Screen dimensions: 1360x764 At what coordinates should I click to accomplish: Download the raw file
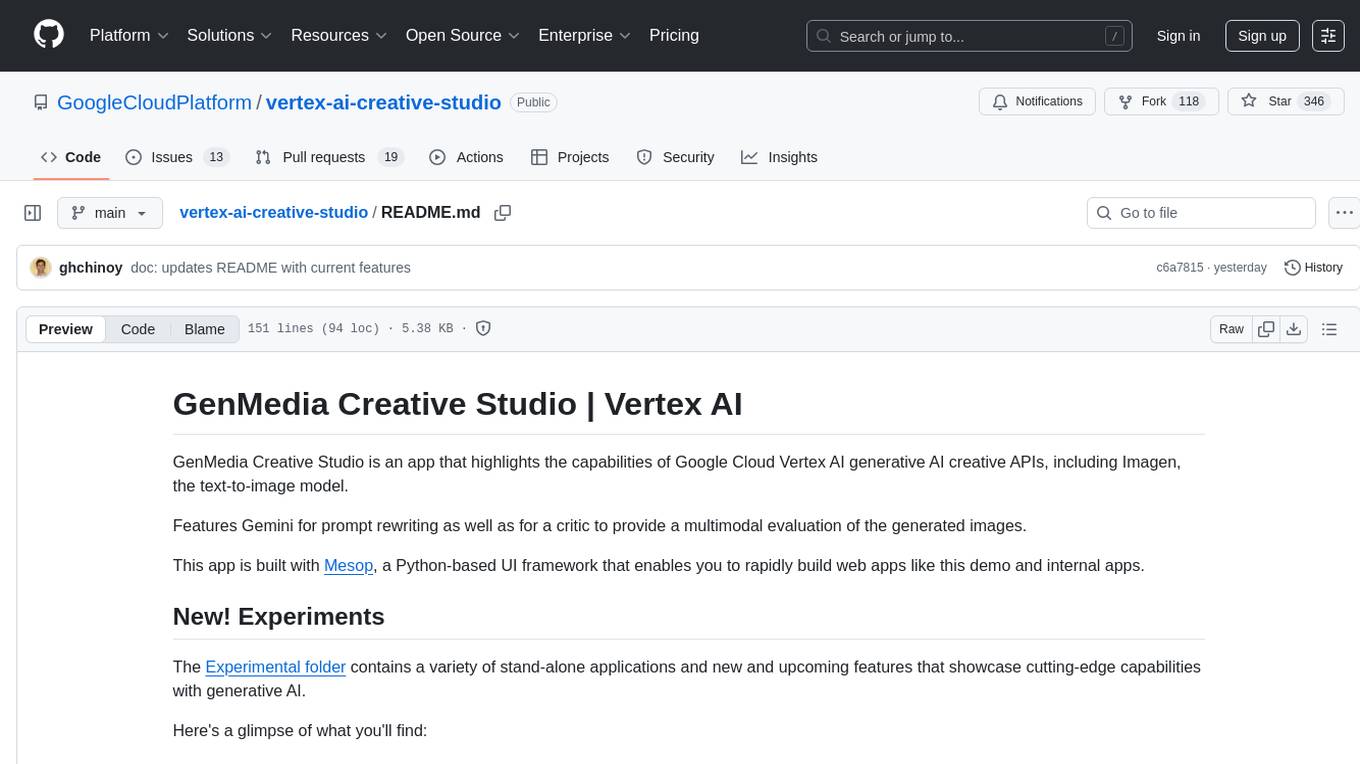(1293, 329)
